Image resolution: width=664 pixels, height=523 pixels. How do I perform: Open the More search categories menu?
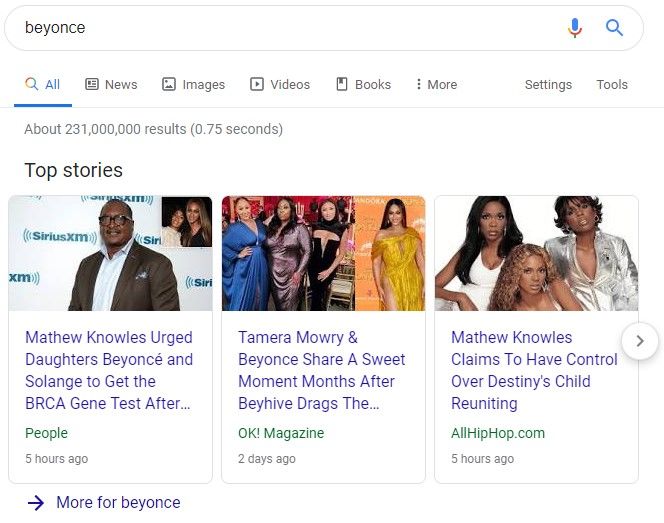point(437,84)
